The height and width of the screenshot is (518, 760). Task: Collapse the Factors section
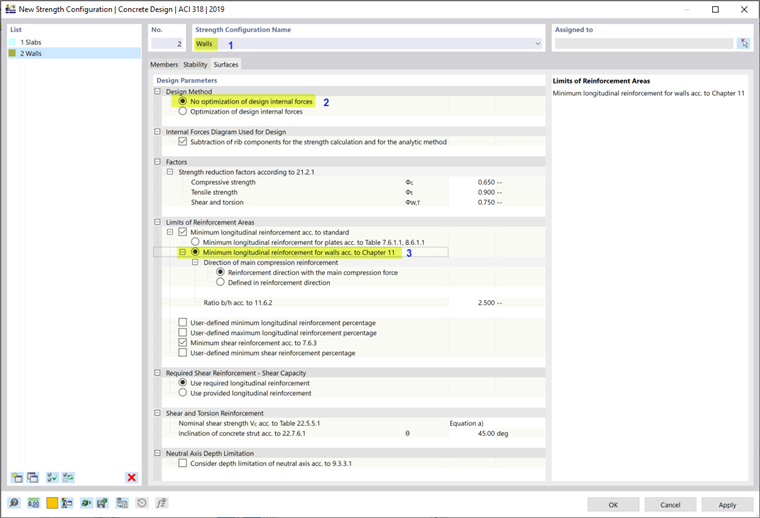tap(157, 161)
